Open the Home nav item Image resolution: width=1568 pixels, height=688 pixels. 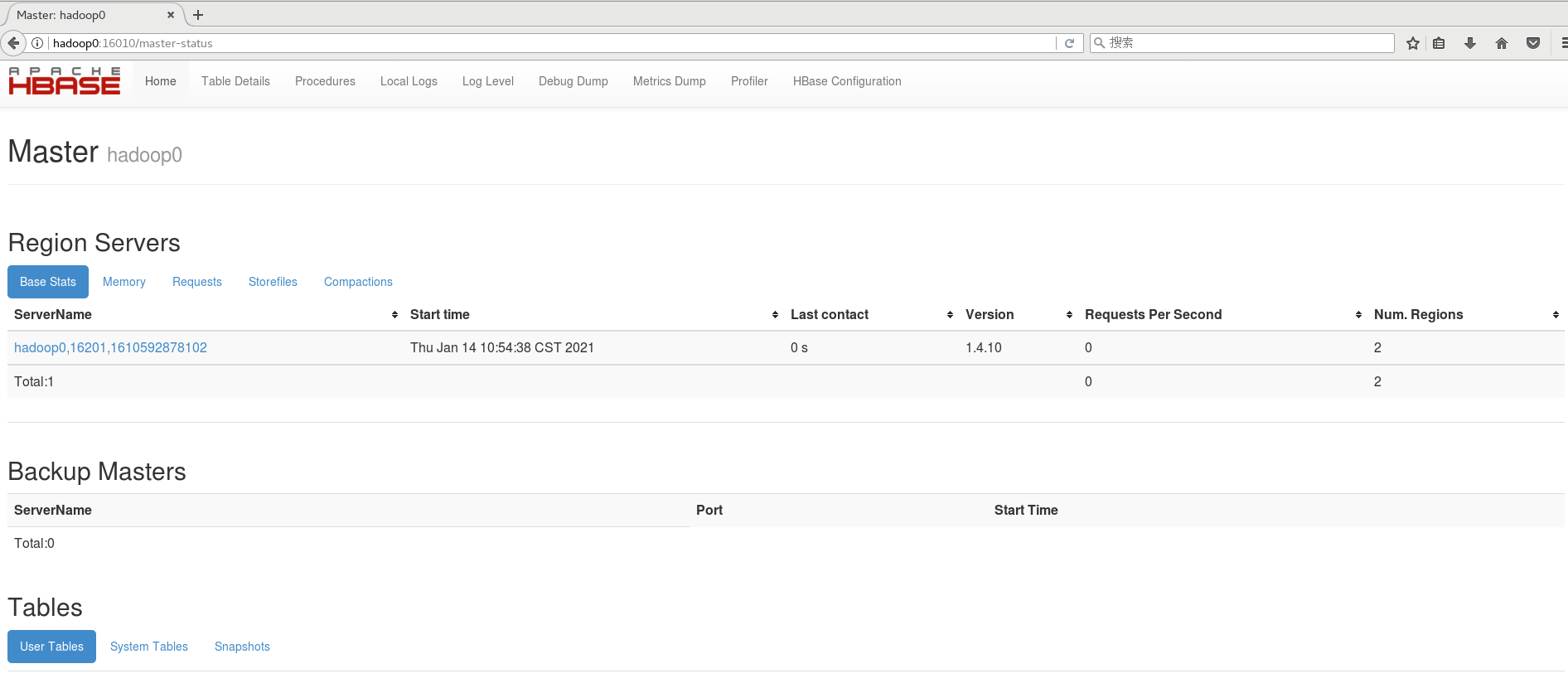click(161, 81)
